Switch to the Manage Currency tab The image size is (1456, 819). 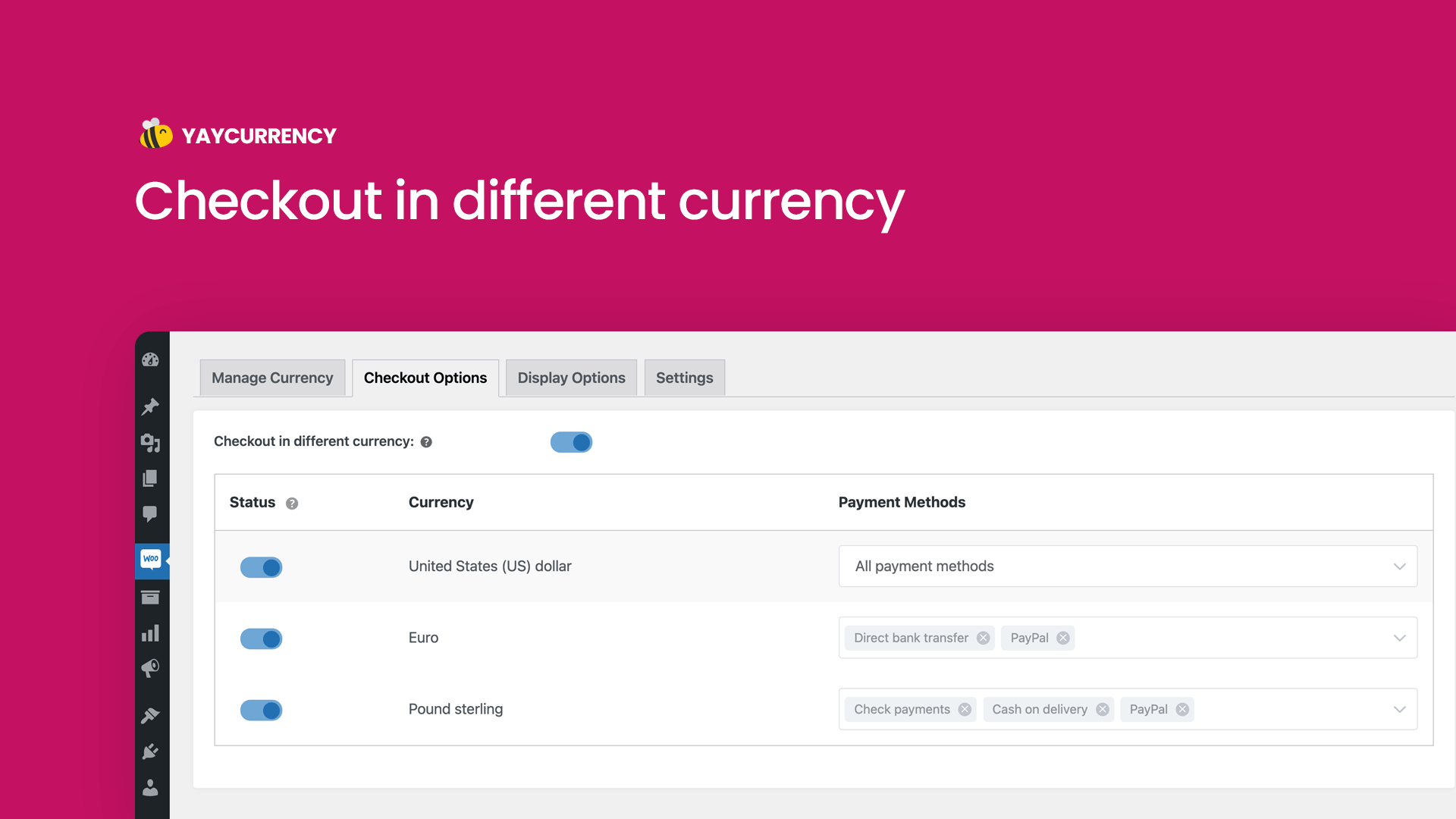[x=271, y=377]
